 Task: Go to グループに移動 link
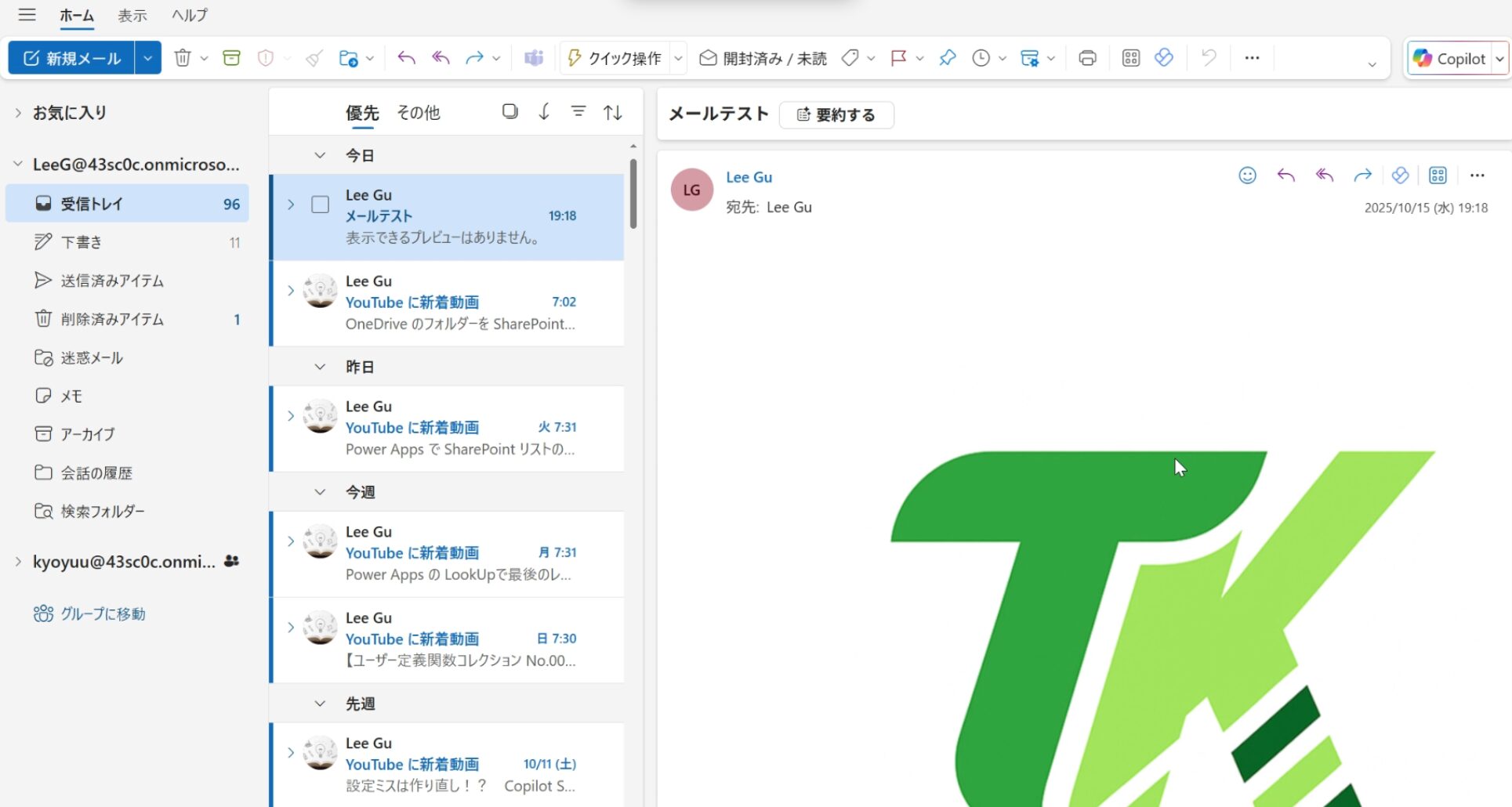coord(103,613)
